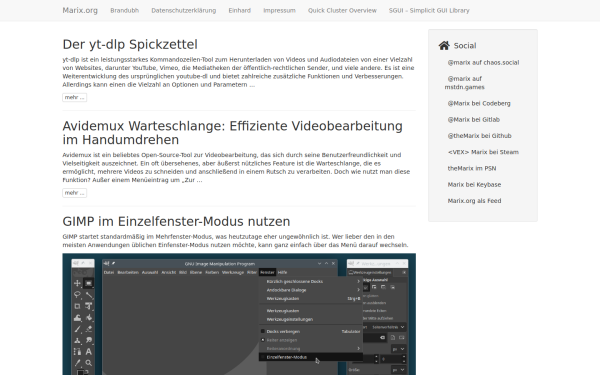Open '@Marix bei Codeberg' profile link

[x=479, y=103]
